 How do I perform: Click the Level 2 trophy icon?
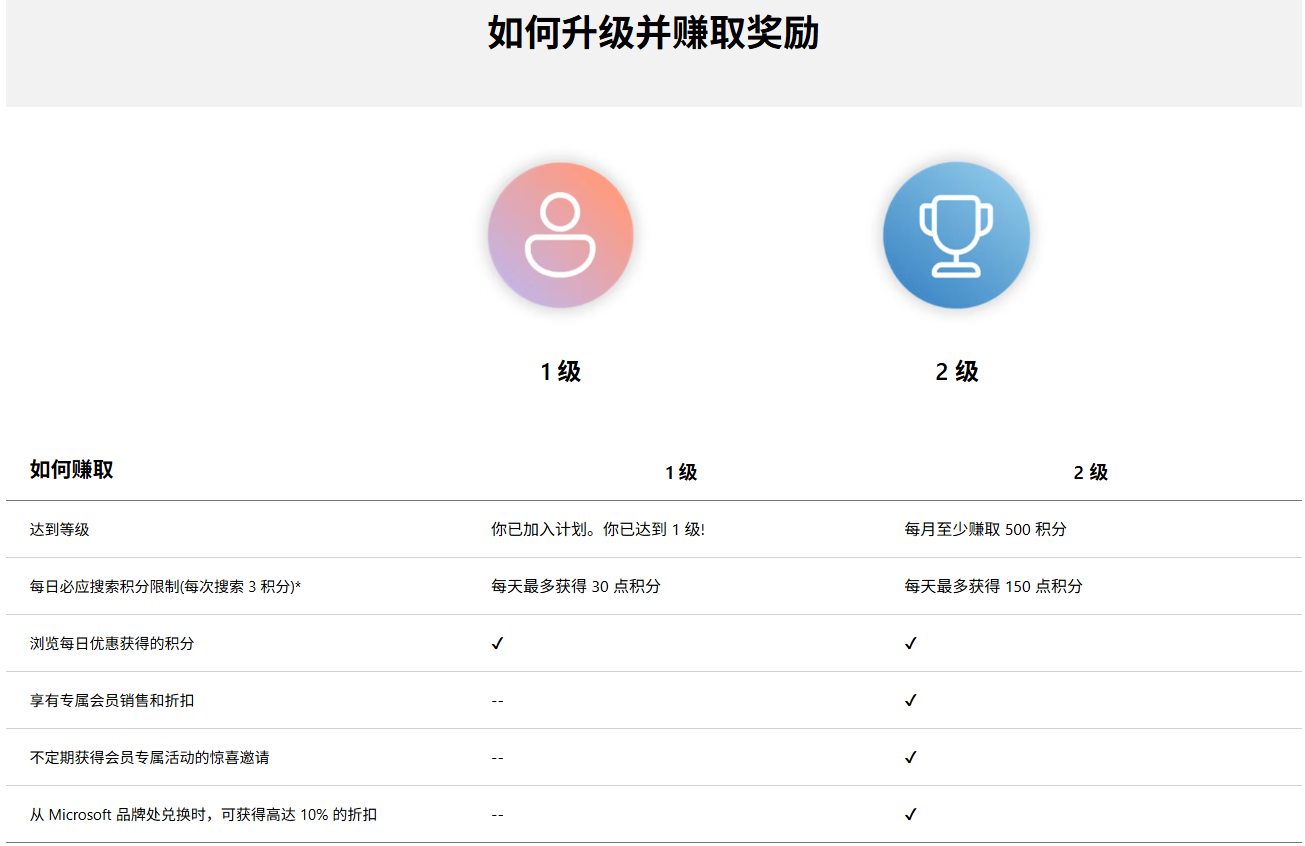point(956,235)
